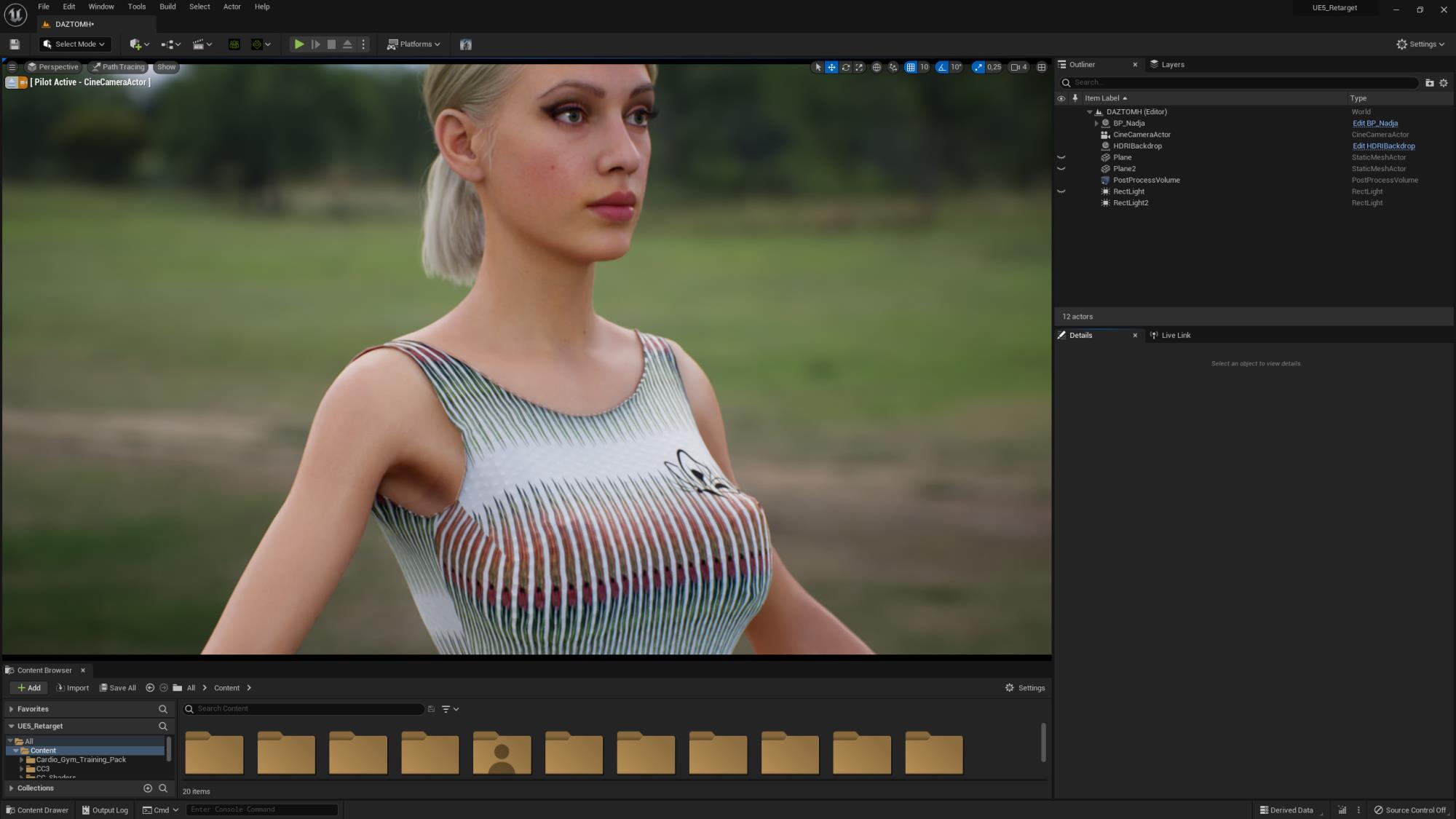Open Add content cube-plus dropdown

pos(139,44)
